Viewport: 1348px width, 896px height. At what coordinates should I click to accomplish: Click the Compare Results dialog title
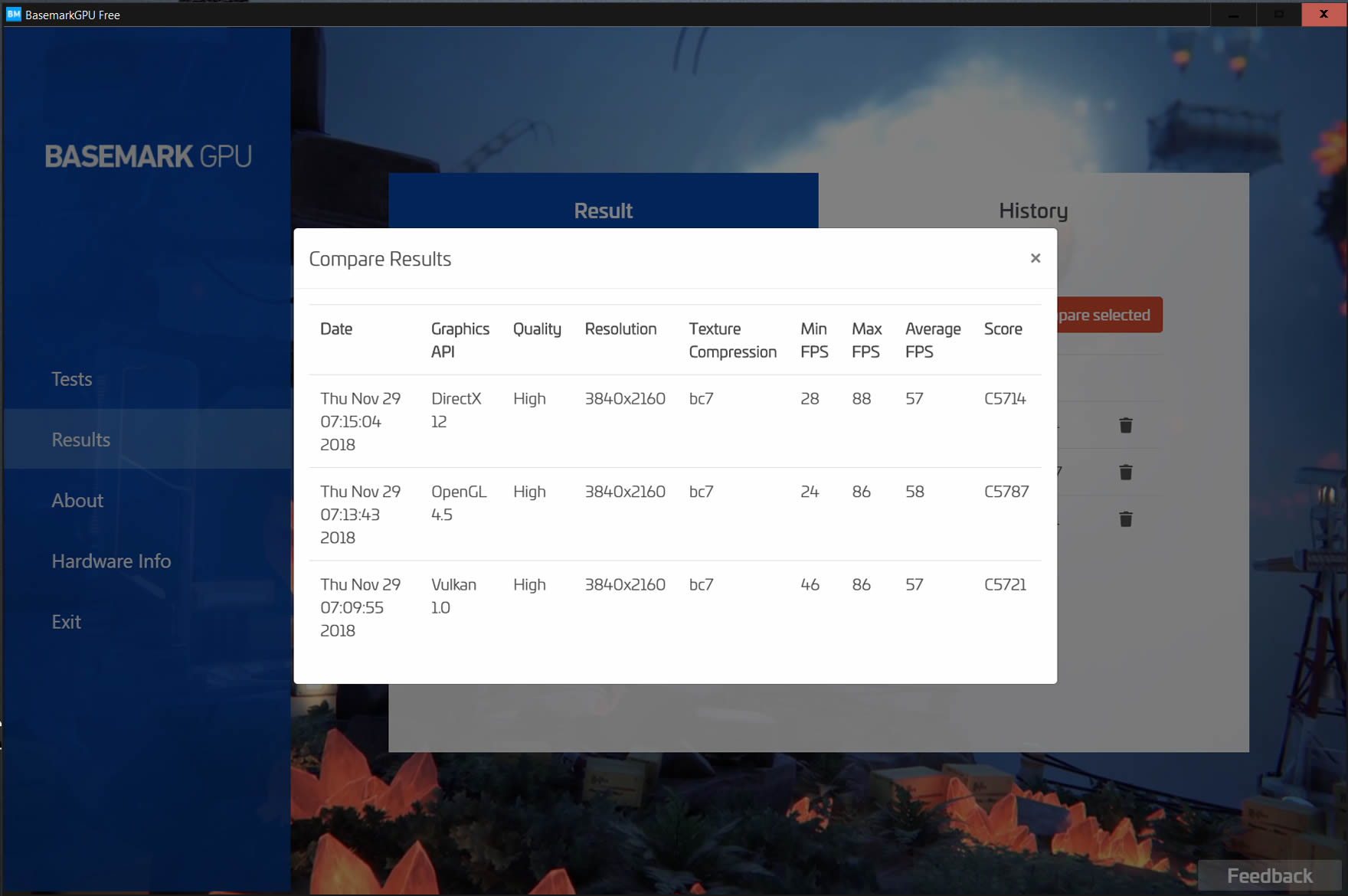click(x=380, y=259)
